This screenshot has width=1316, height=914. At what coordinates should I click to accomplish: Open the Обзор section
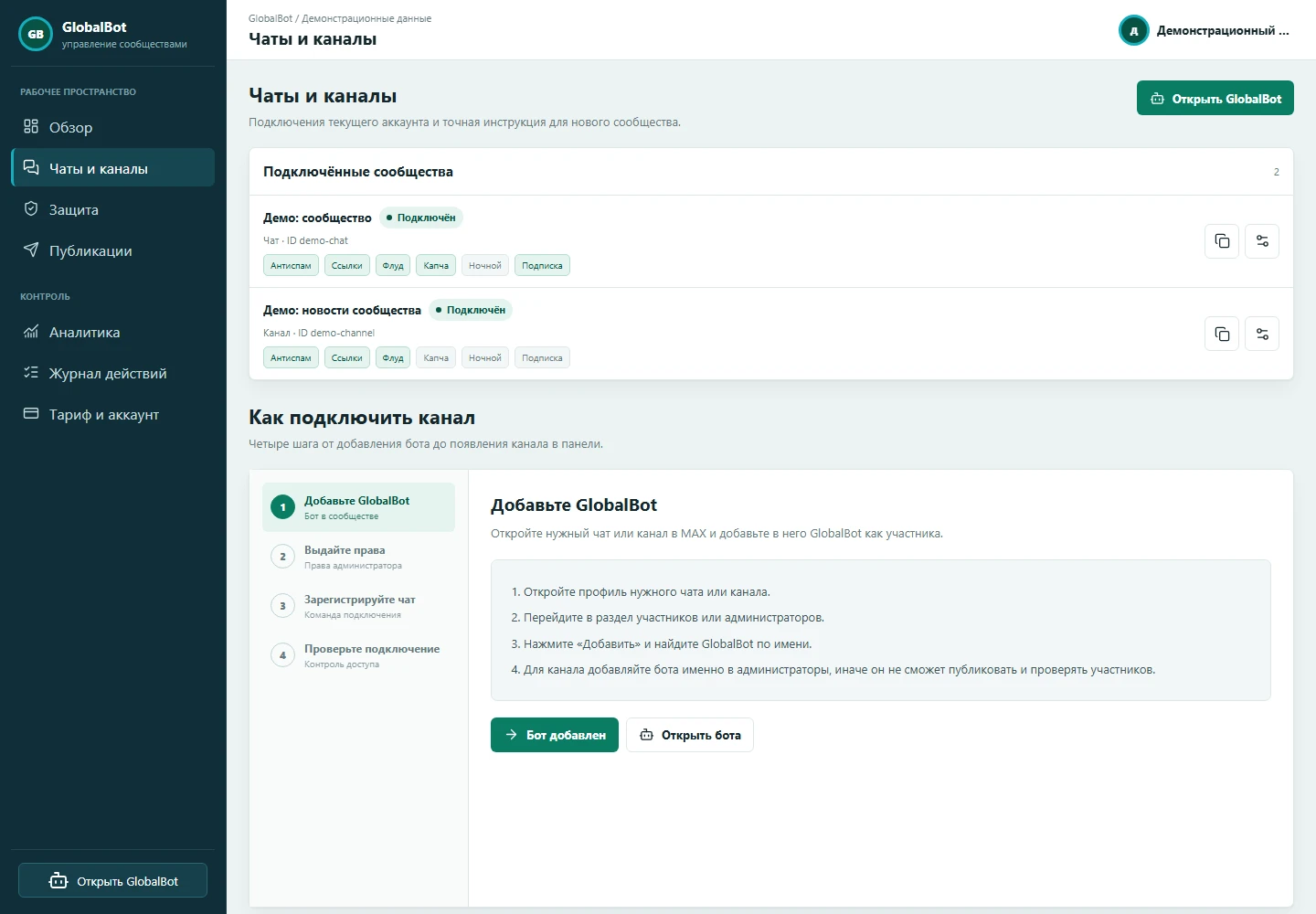point(112,127)
